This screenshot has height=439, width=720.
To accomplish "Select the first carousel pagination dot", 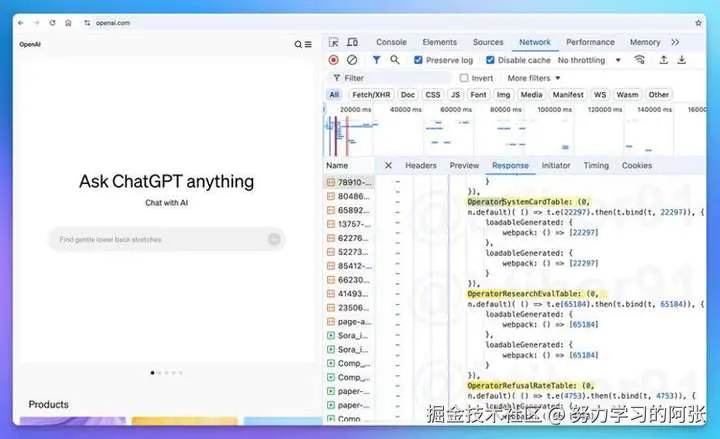I will tap(152, 373).
